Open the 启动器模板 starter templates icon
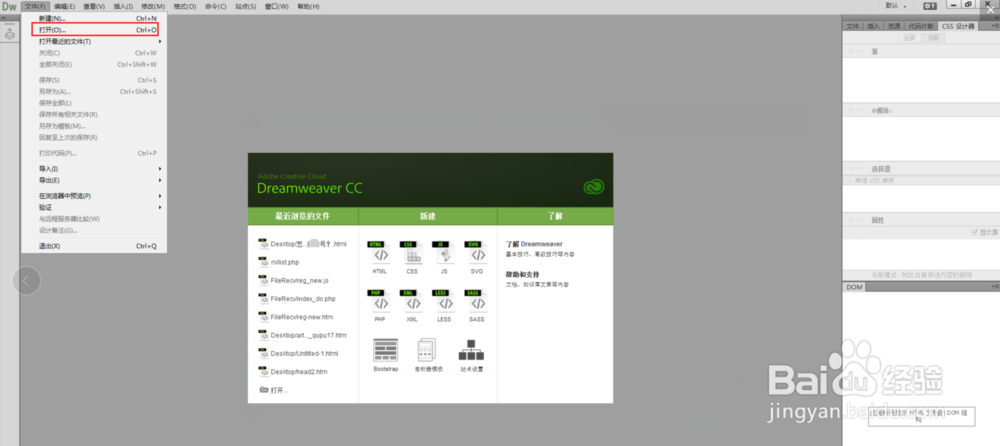Image resolution: width=1000 pixels, height=446 pixels. pyautogui.click(x=426, y=350)
